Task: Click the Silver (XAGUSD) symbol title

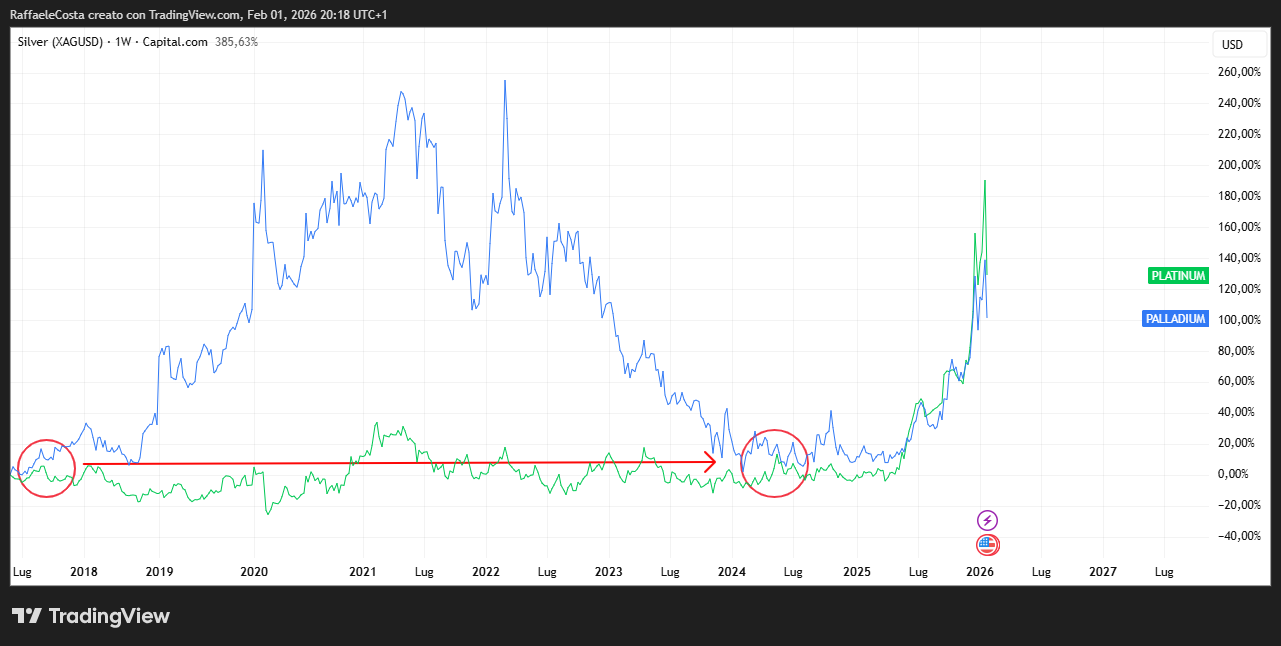Action: [x=60, y=42]
